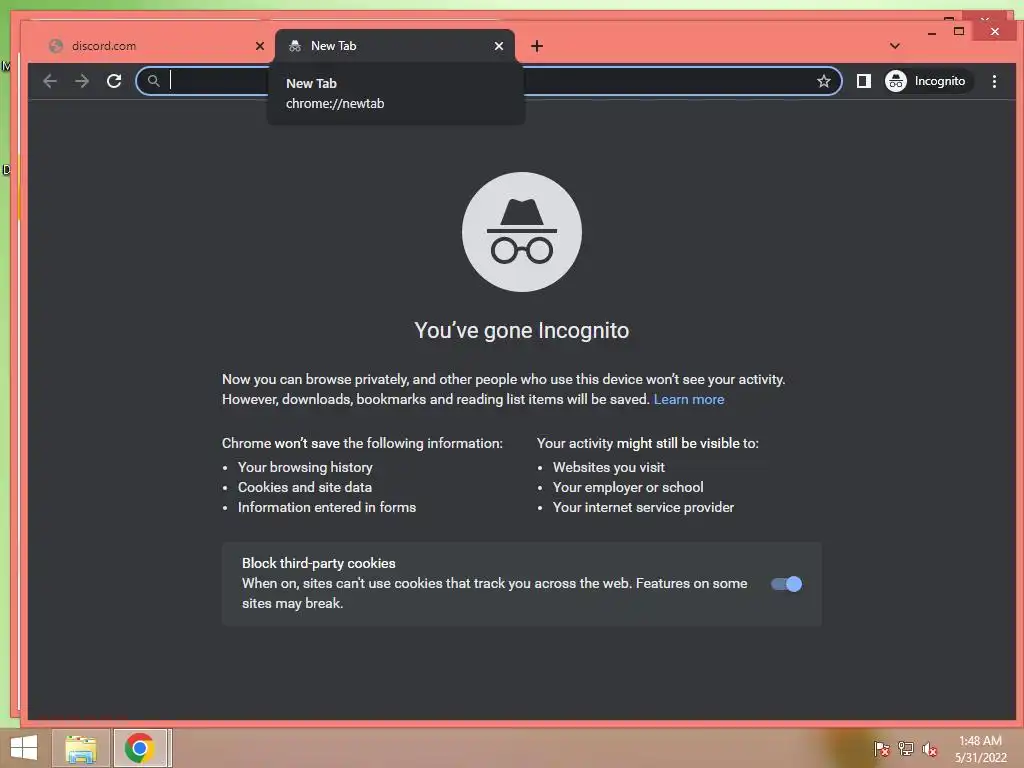This screenshot has height=768, width=1024.
Task: Open Chrome's three-dot menu
Action: point(994,81)
